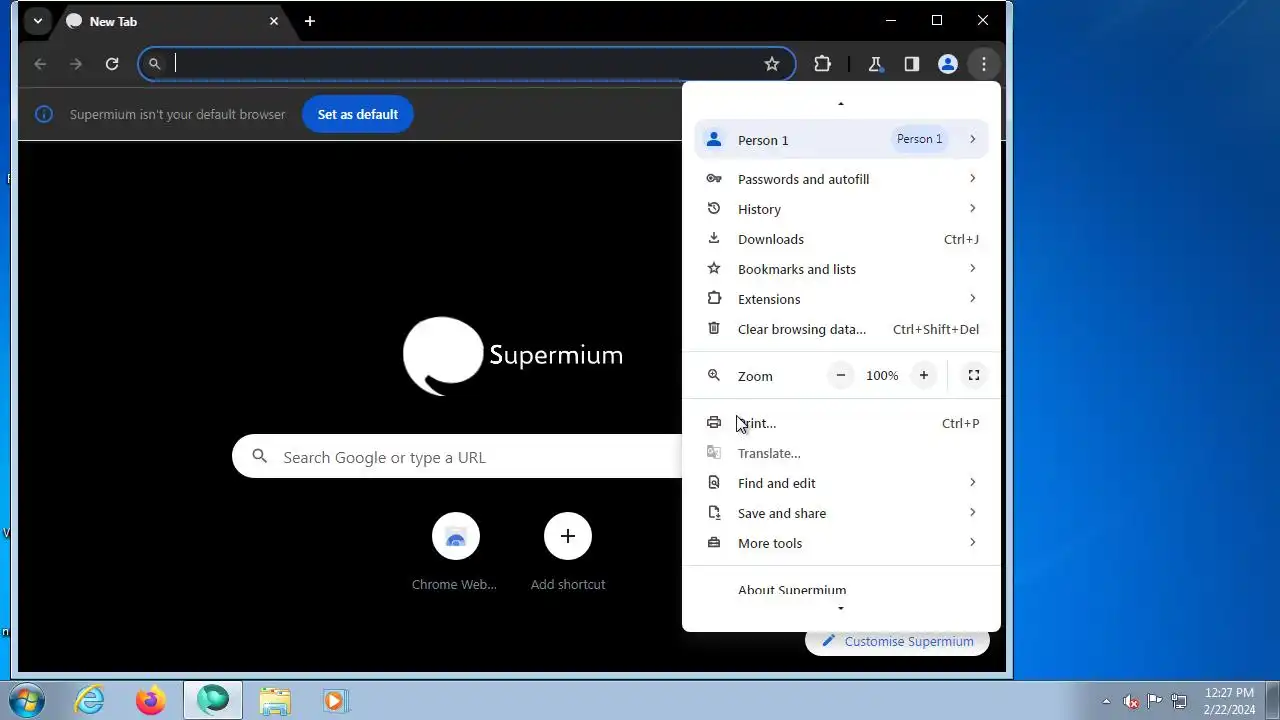Click the muted volume tray icon
Screen dimensions: 1280x720
[x=1131, y=701]
